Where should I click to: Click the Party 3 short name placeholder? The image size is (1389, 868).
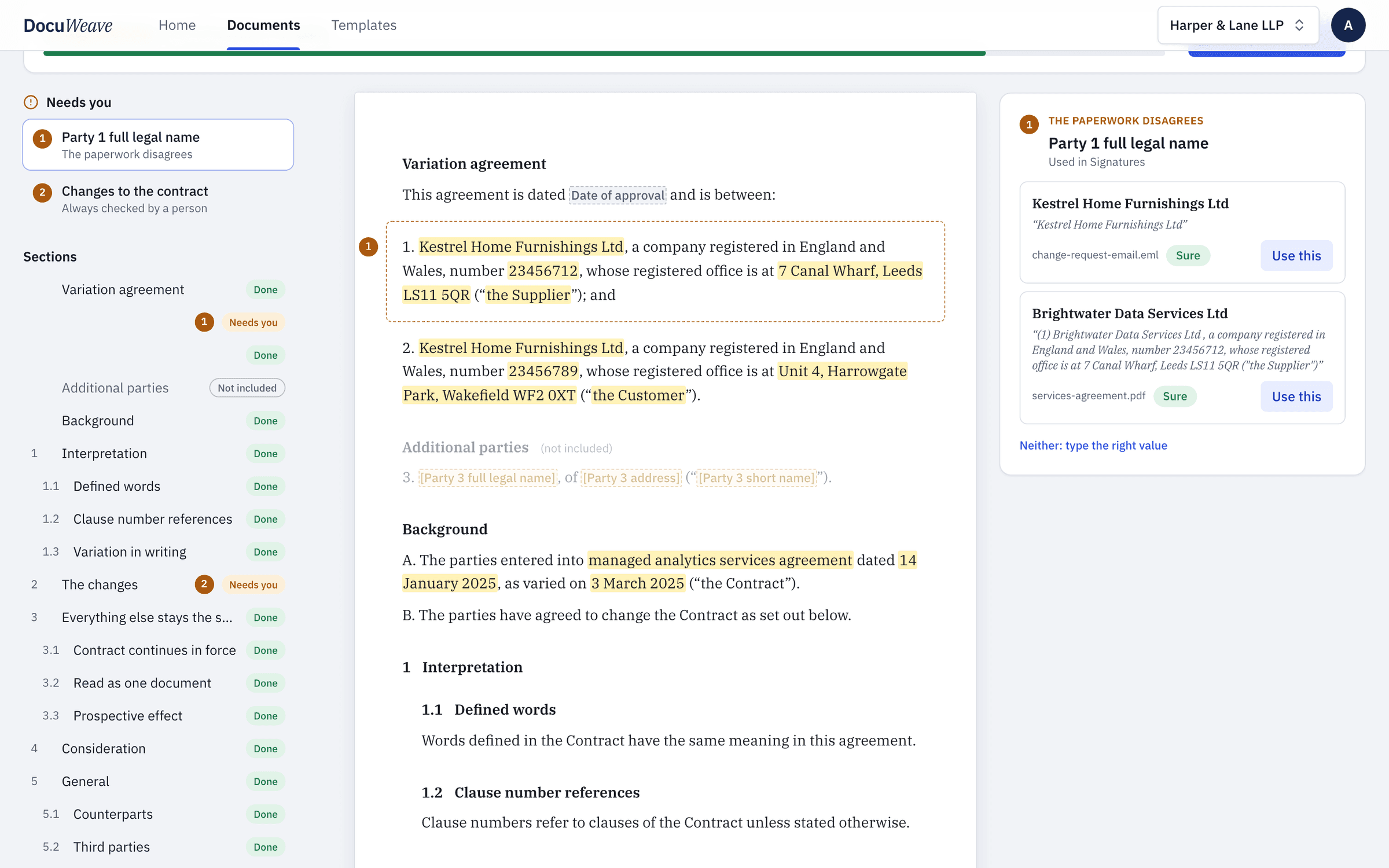coord(756,477)
